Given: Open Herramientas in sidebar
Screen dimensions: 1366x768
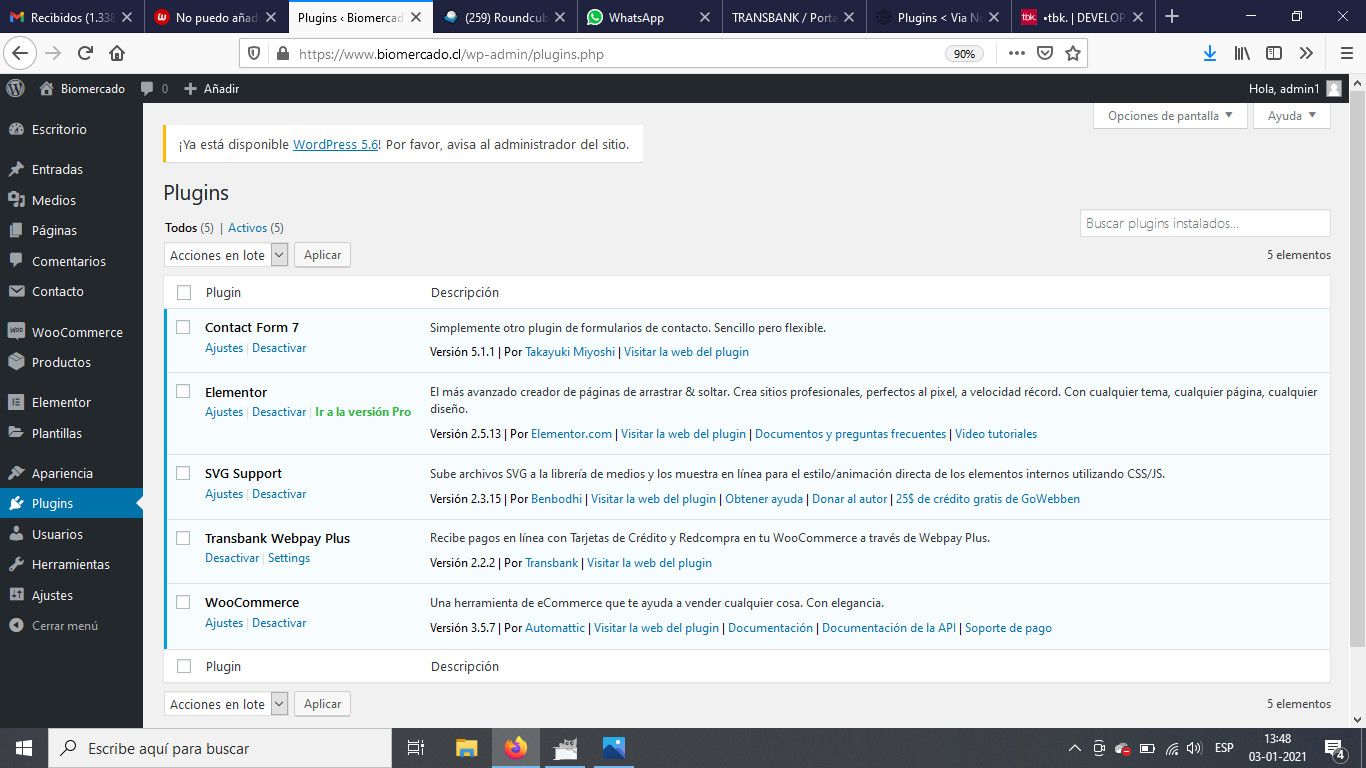Looking at the screenshot, I should [x=72, y=564].
